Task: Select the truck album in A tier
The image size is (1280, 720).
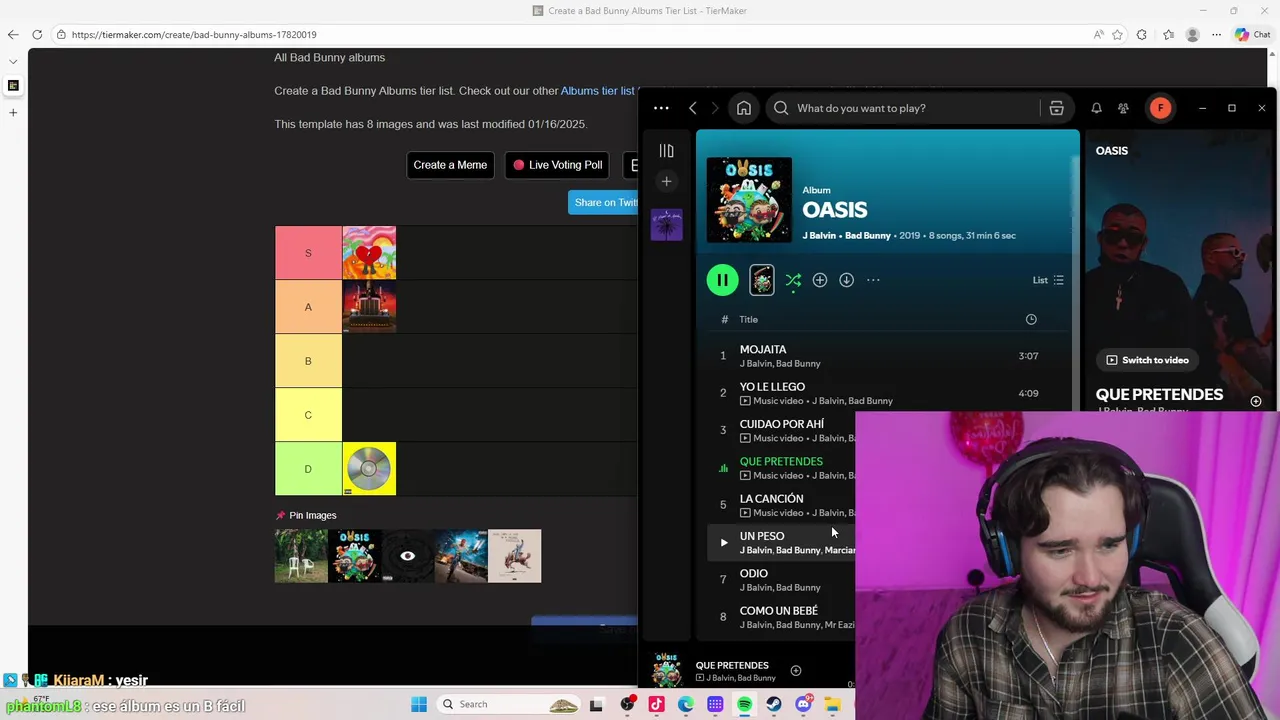Action: click(x=369, y=307)
